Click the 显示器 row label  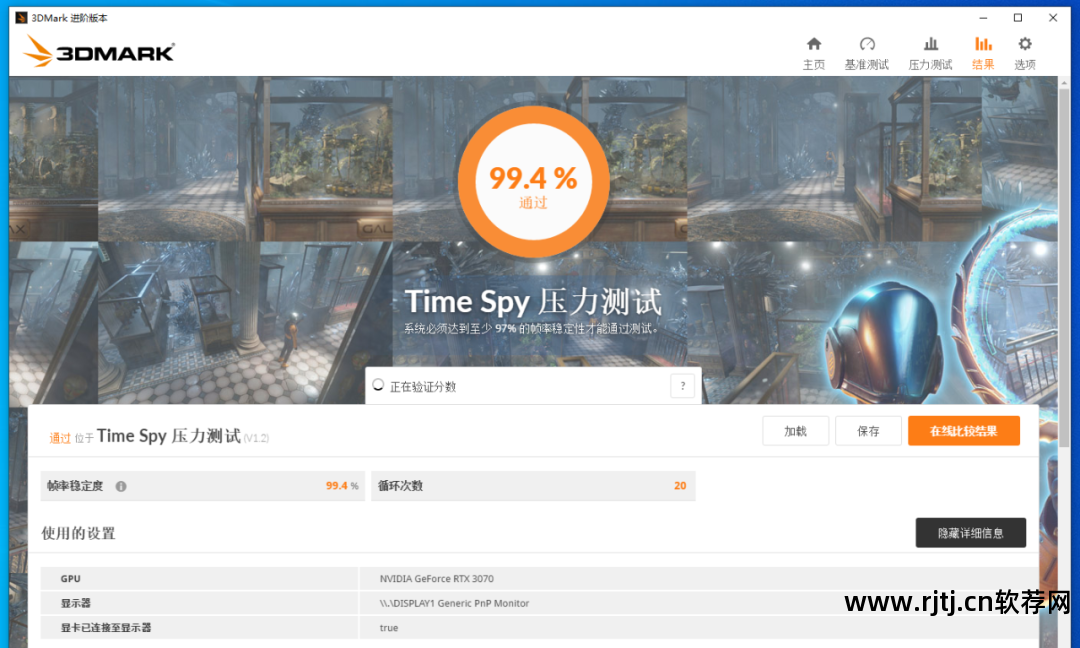coord(76,603)
